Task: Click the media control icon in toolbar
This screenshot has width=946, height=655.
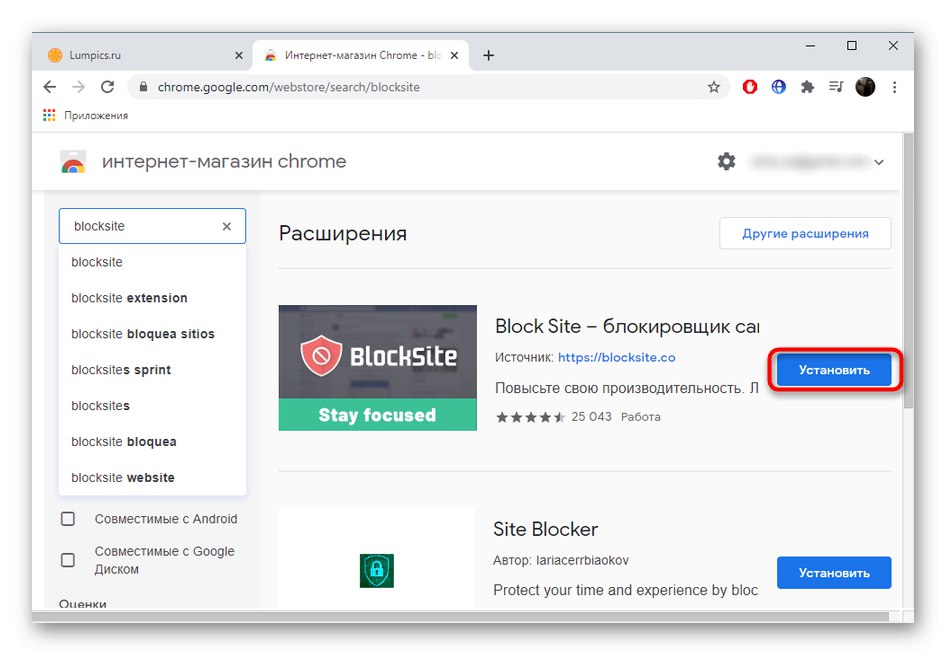Action: point(836,86)
